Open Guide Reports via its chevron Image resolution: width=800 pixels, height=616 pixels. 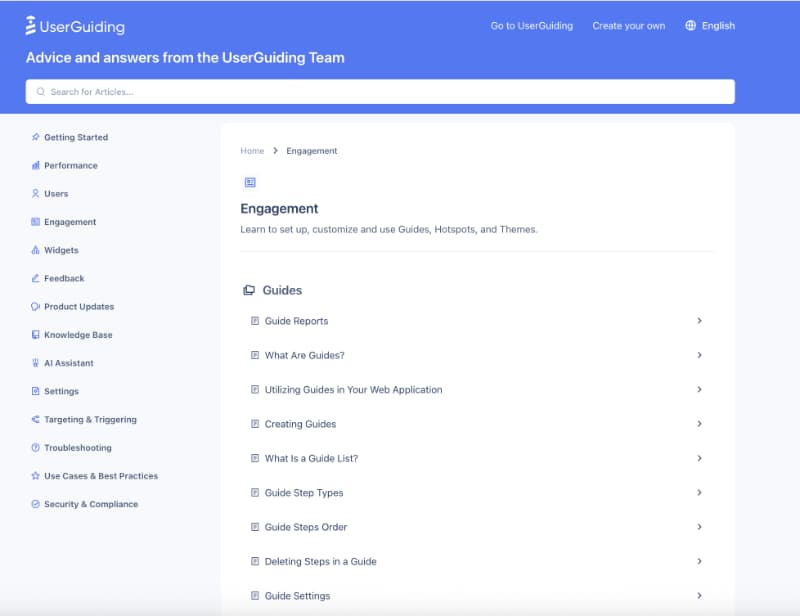tap(699, 321)
